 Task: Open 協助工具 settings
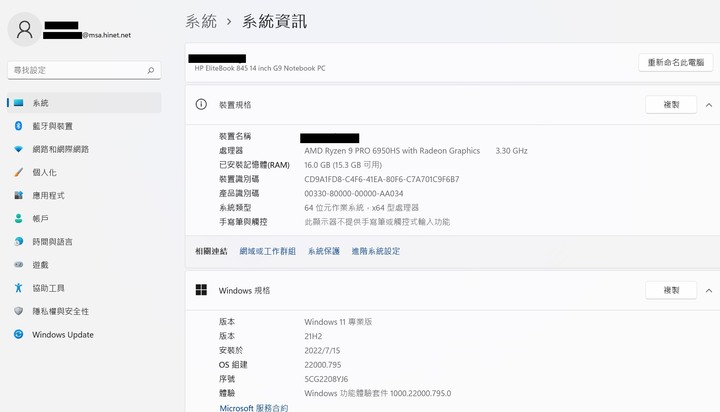coord(84,288)
